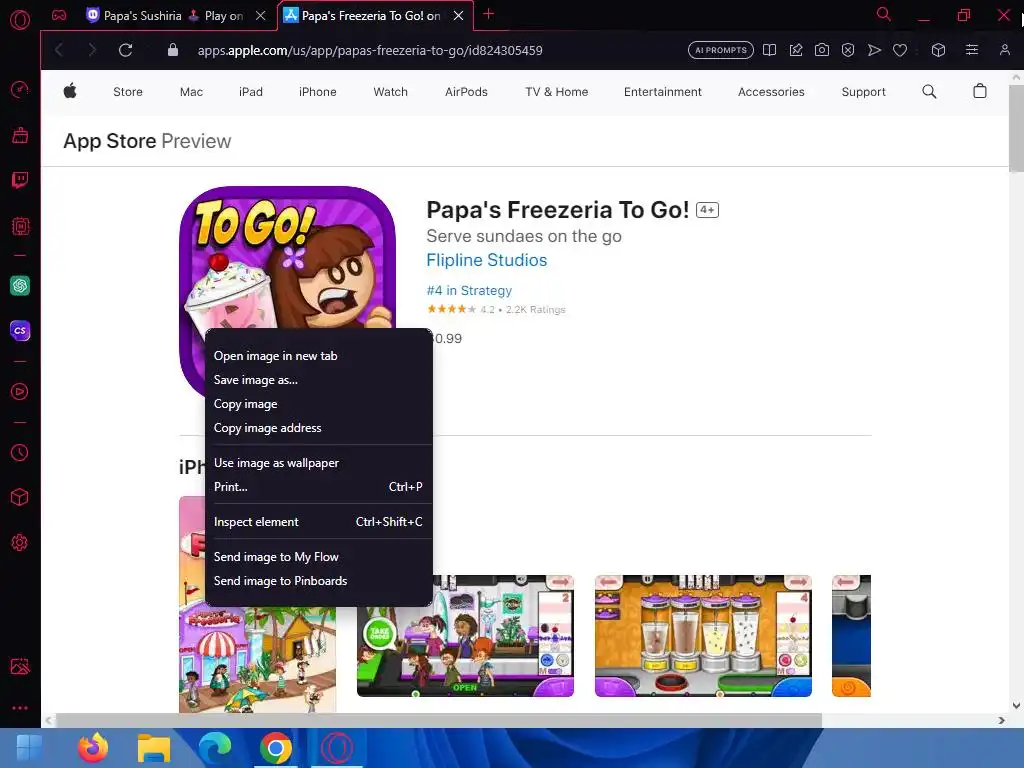This screenshot has height=768, width=1024.
Task: Click the ad blocker shield icon
Action: pyautogui.click(x=848, y=50)
